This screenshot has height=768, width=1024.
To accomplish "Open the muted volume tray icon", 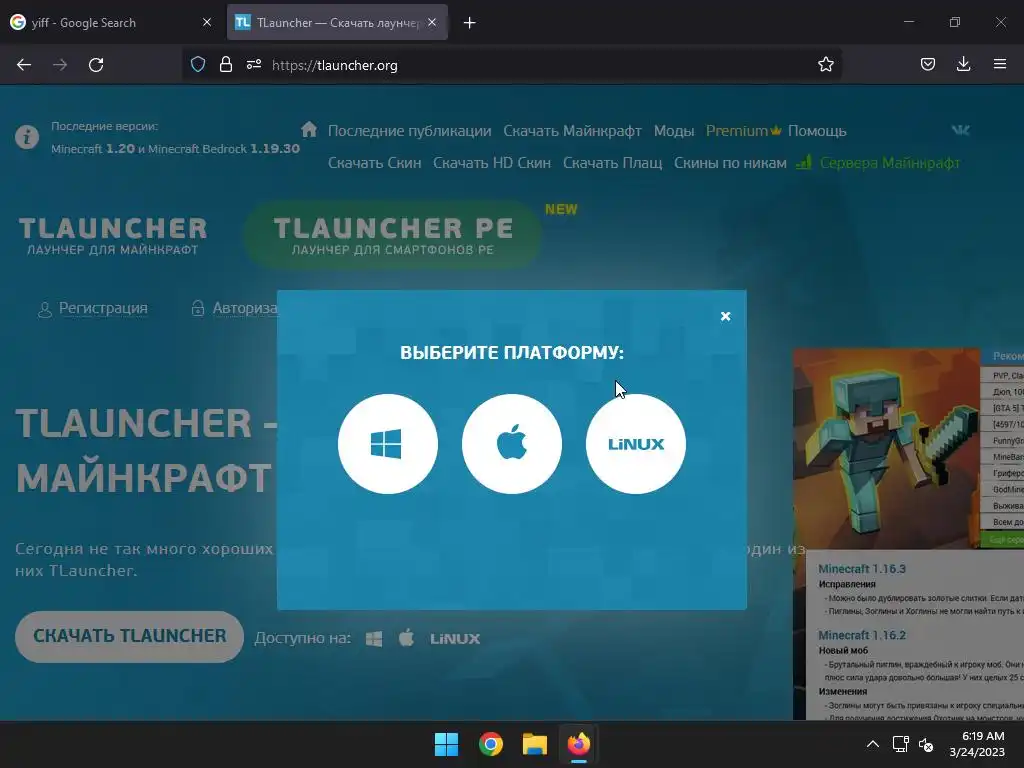I will tap(926, 744).
